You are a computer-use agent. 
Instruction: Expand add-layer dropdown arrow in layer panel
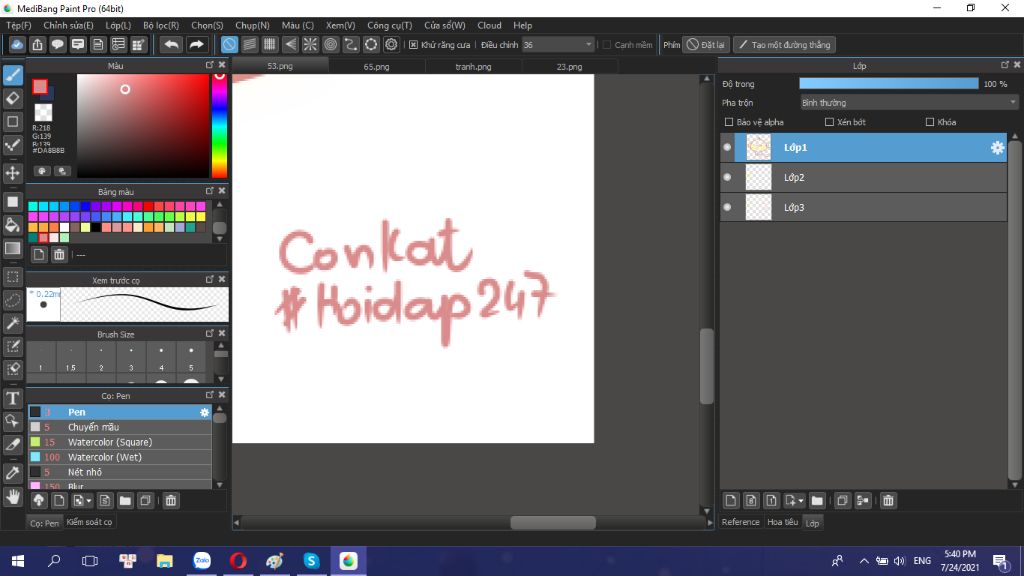801,502
